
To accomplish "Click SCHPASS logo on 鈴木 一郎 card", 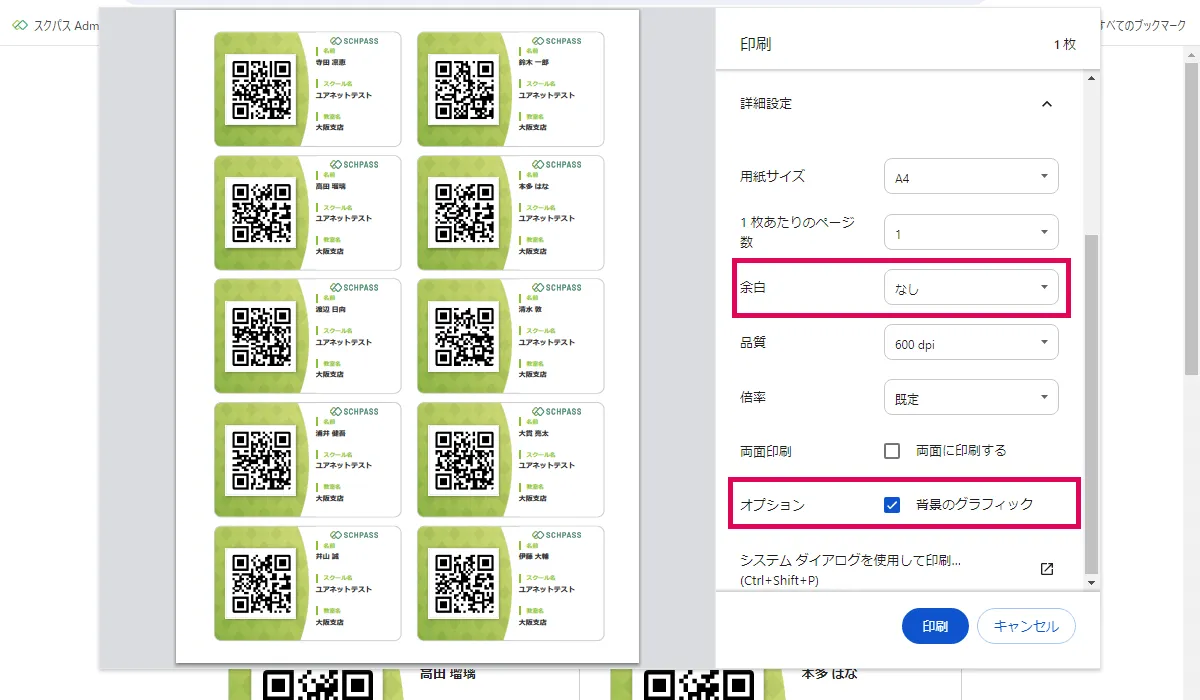I will 556,41.
